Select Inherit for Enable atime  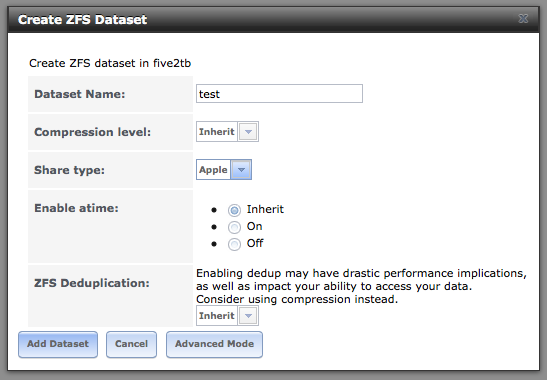pos(234,210)
